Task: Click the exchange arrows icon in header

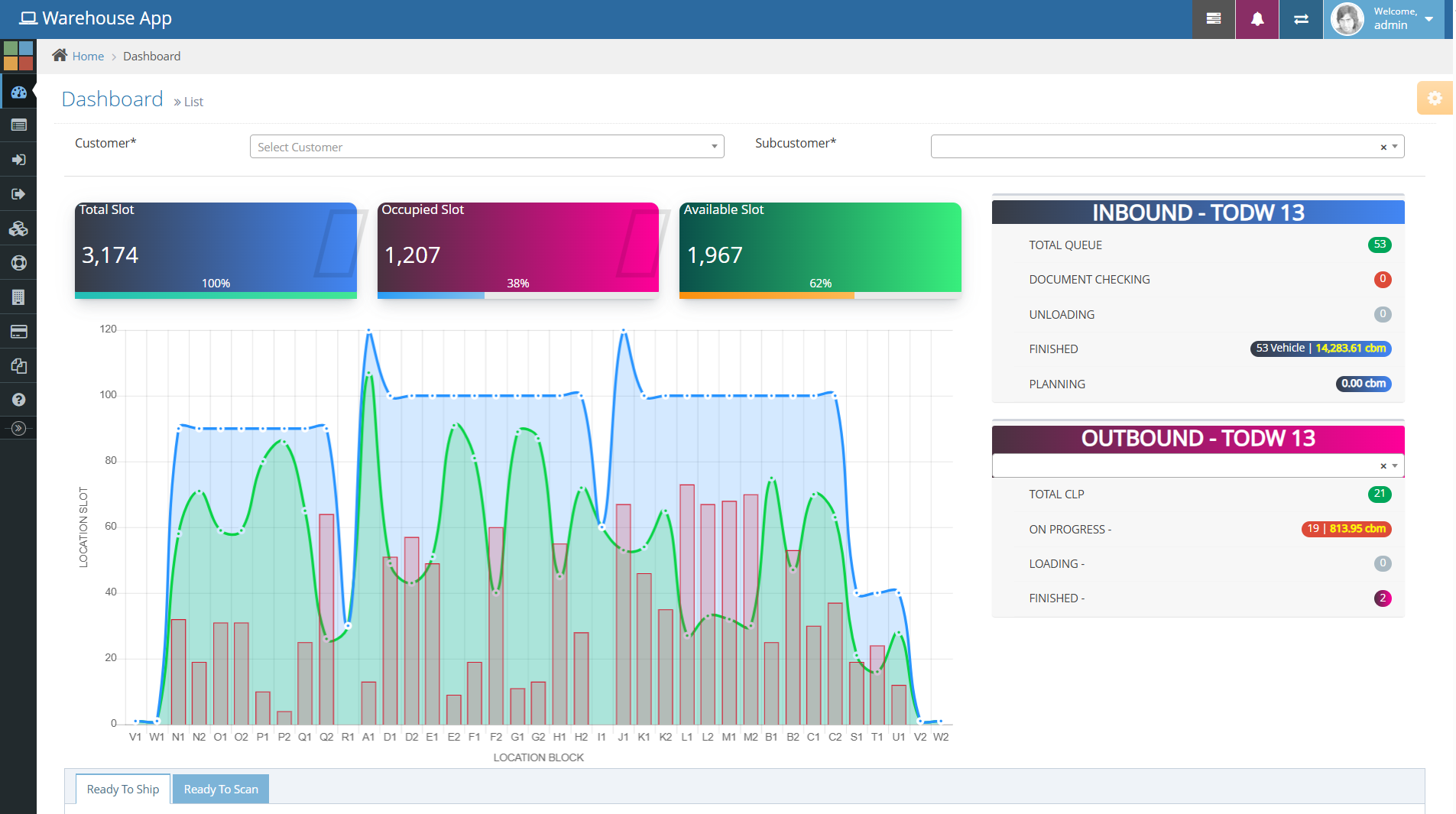Action: point(1301,19)
